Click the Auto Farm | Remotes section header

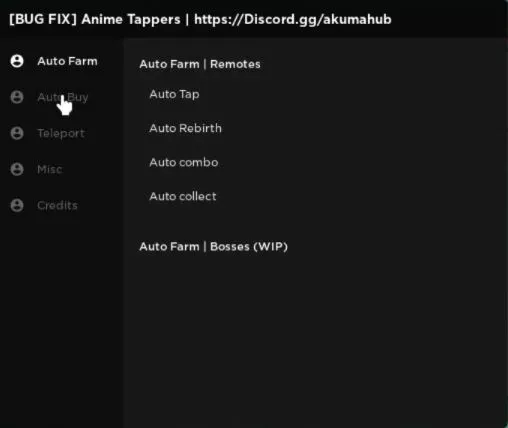200,64
